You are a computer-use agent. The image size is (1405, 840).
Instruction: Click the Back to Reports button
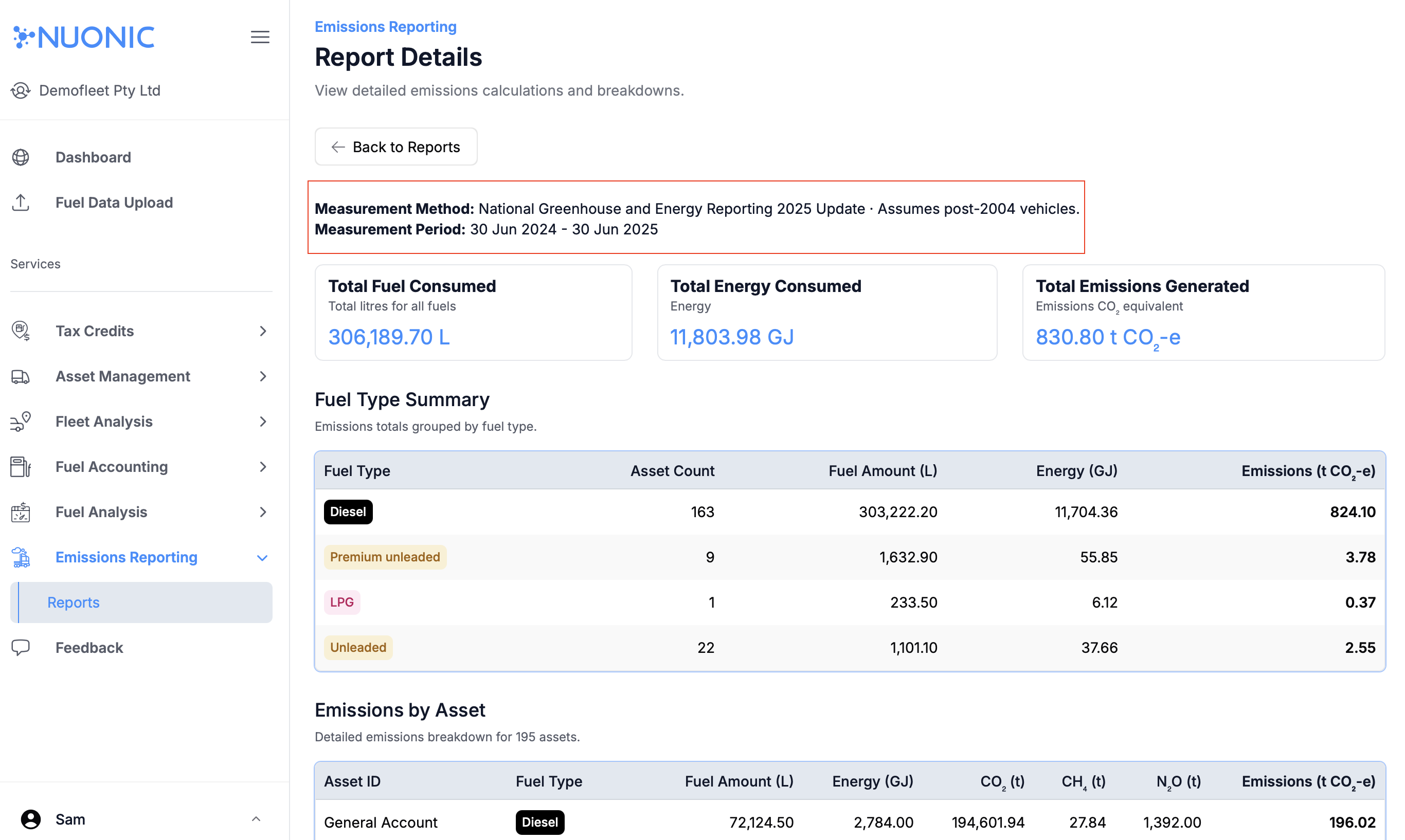tap(395, 147)
